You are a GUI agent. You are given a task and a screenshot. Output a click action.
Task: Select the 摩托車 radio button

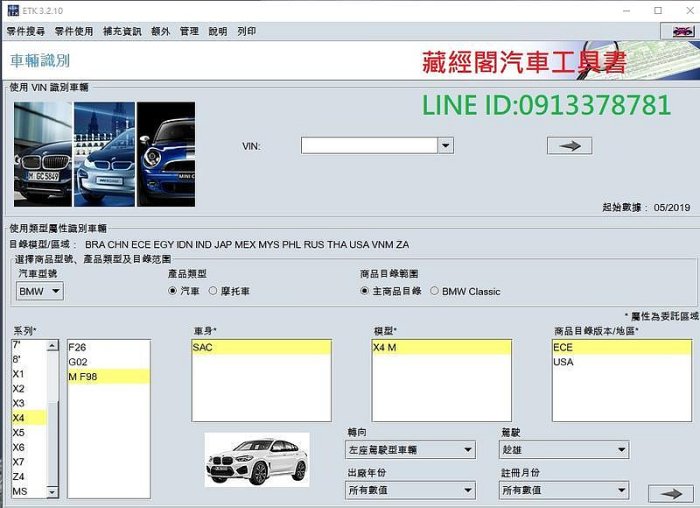click(213, 291)
